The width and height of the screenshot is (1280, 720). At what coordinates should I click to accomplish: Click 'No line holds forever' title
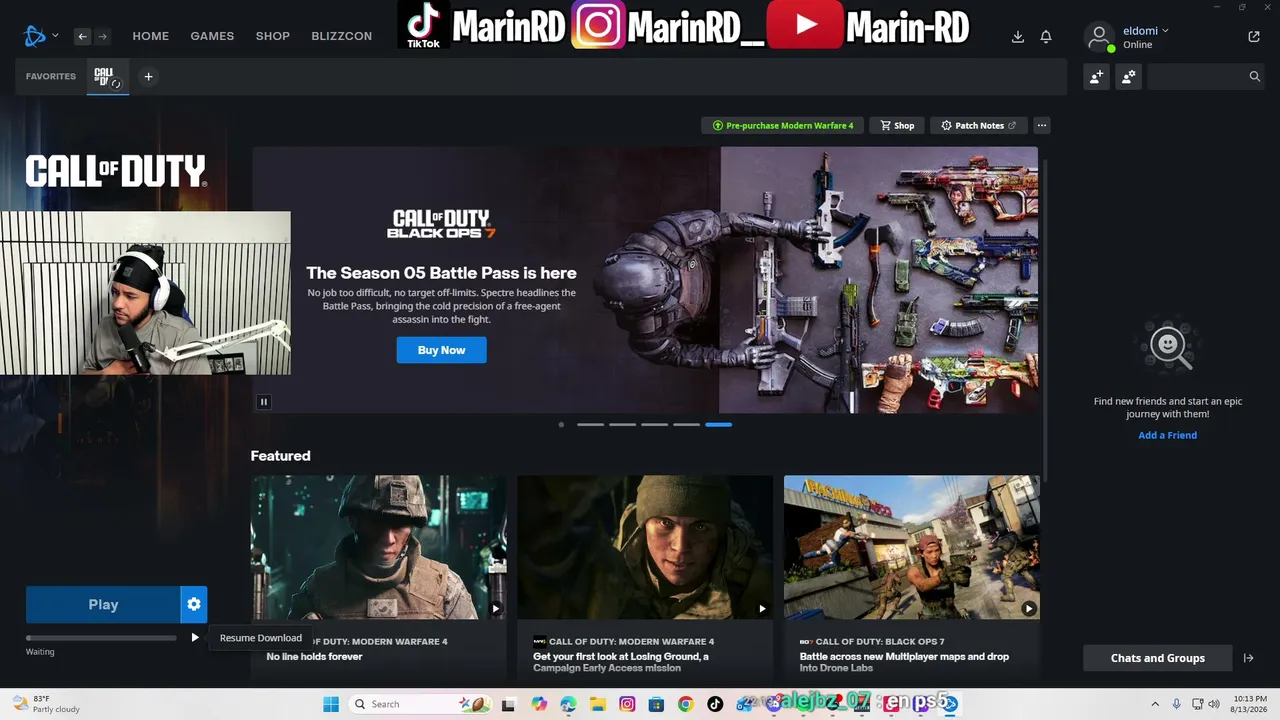314,657
